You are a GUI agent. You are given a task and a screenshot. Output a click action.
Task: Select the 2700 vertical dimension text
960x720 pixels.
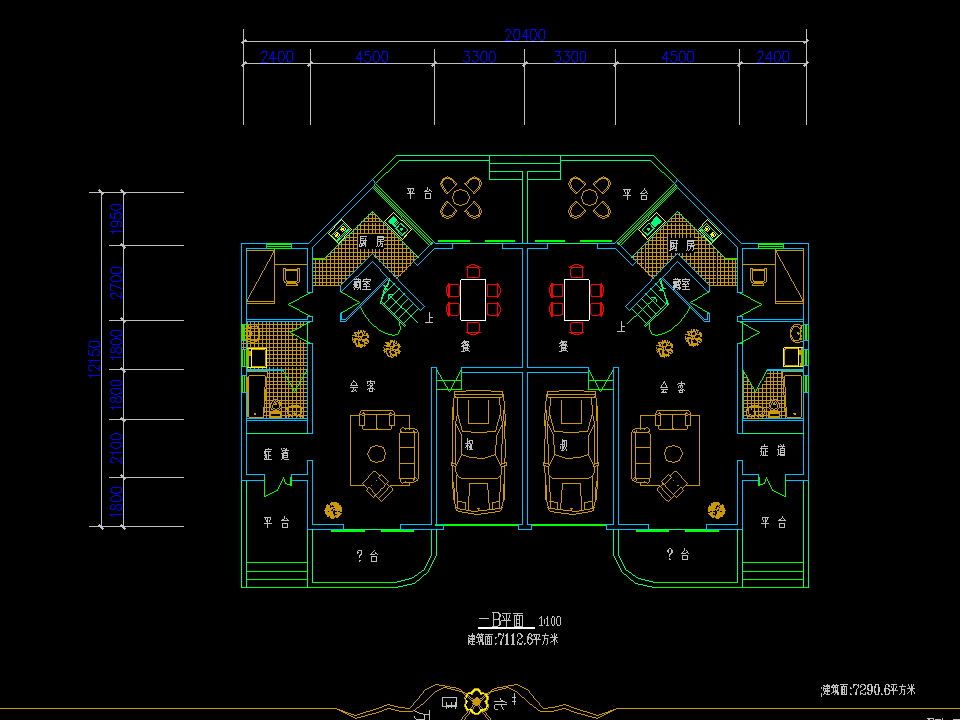tap(116, 283)
